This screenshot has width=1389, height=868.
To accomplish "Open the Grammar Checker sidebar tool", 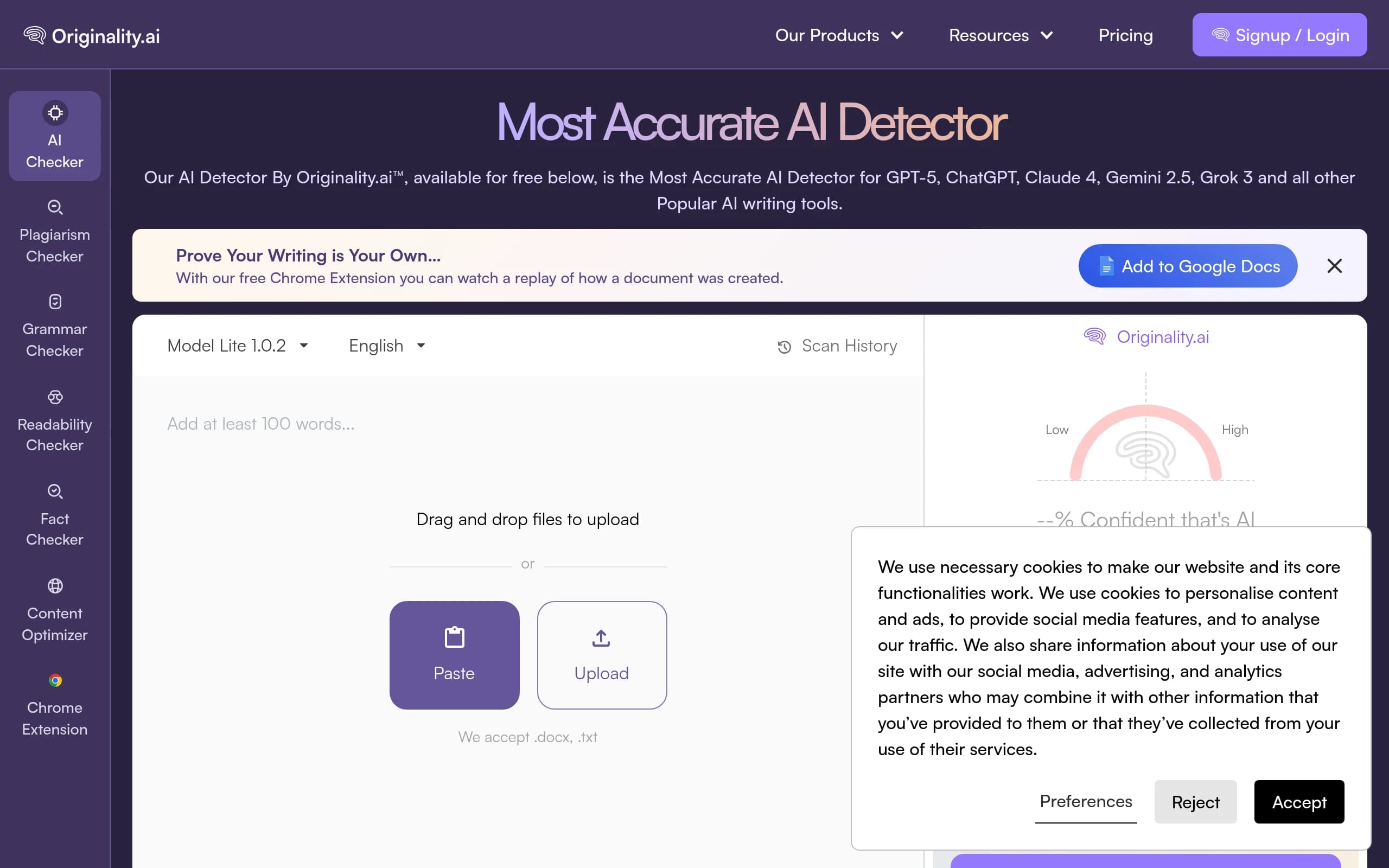I will [x=54, y=325].
